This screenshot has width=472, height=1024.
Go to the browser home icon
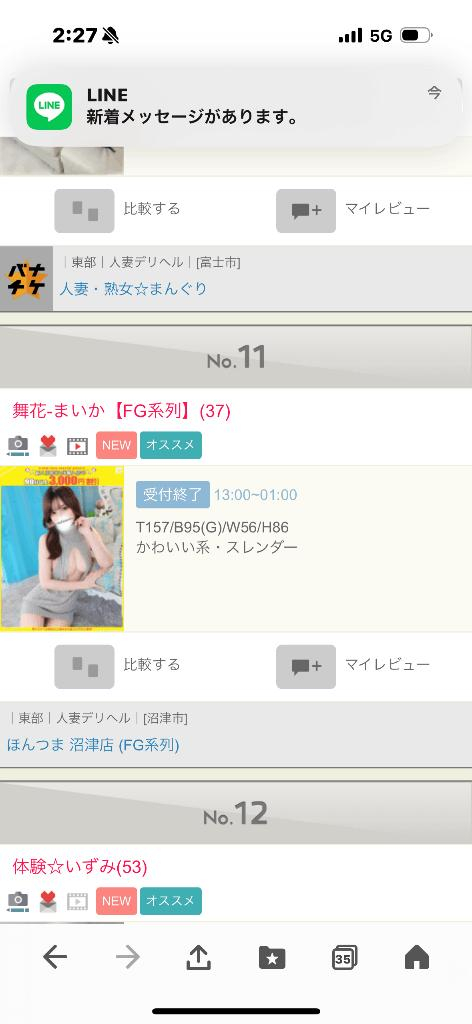coord(417,957)
